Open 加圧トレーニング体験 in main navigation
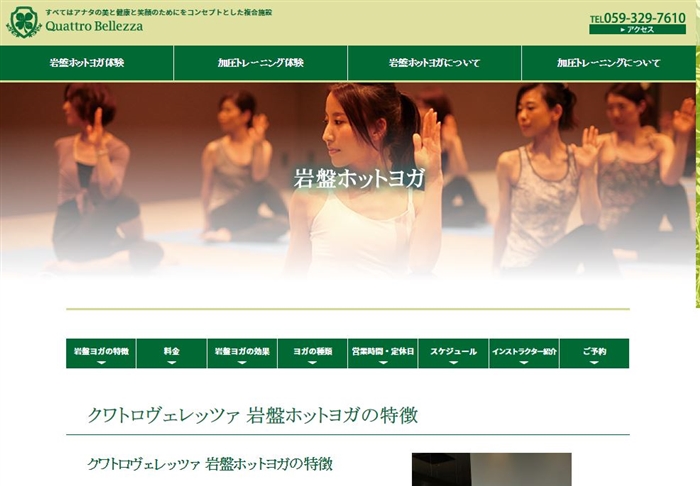 pos(261,63)
